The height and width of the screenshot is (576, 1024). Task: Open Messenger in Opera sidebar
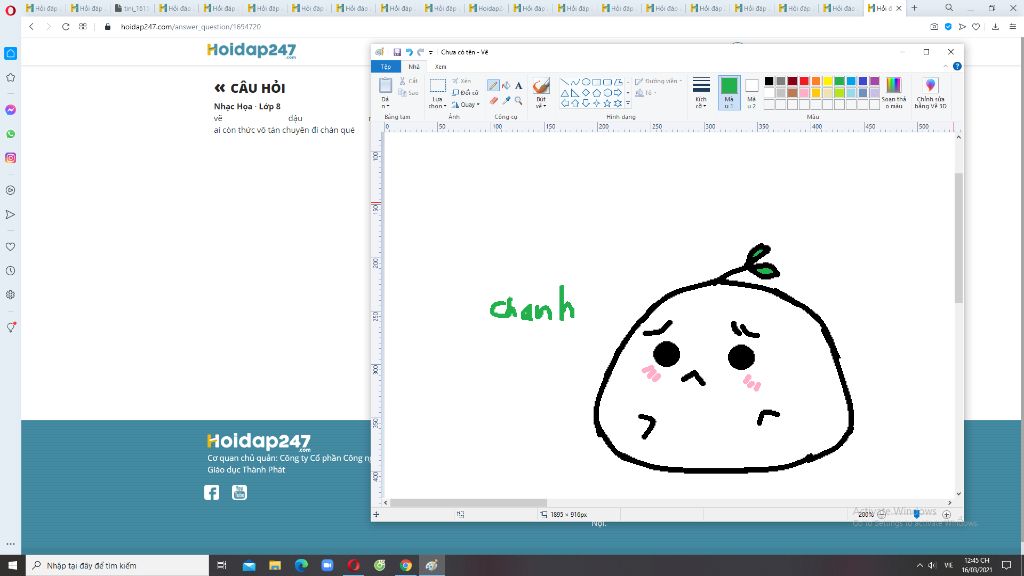click(x=10, y=110)
